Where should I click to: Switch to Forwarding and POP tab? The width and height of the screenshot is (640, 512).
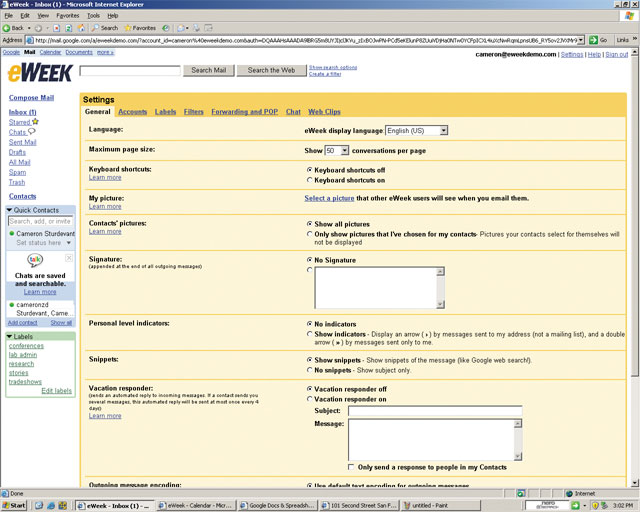pos(244,111)
